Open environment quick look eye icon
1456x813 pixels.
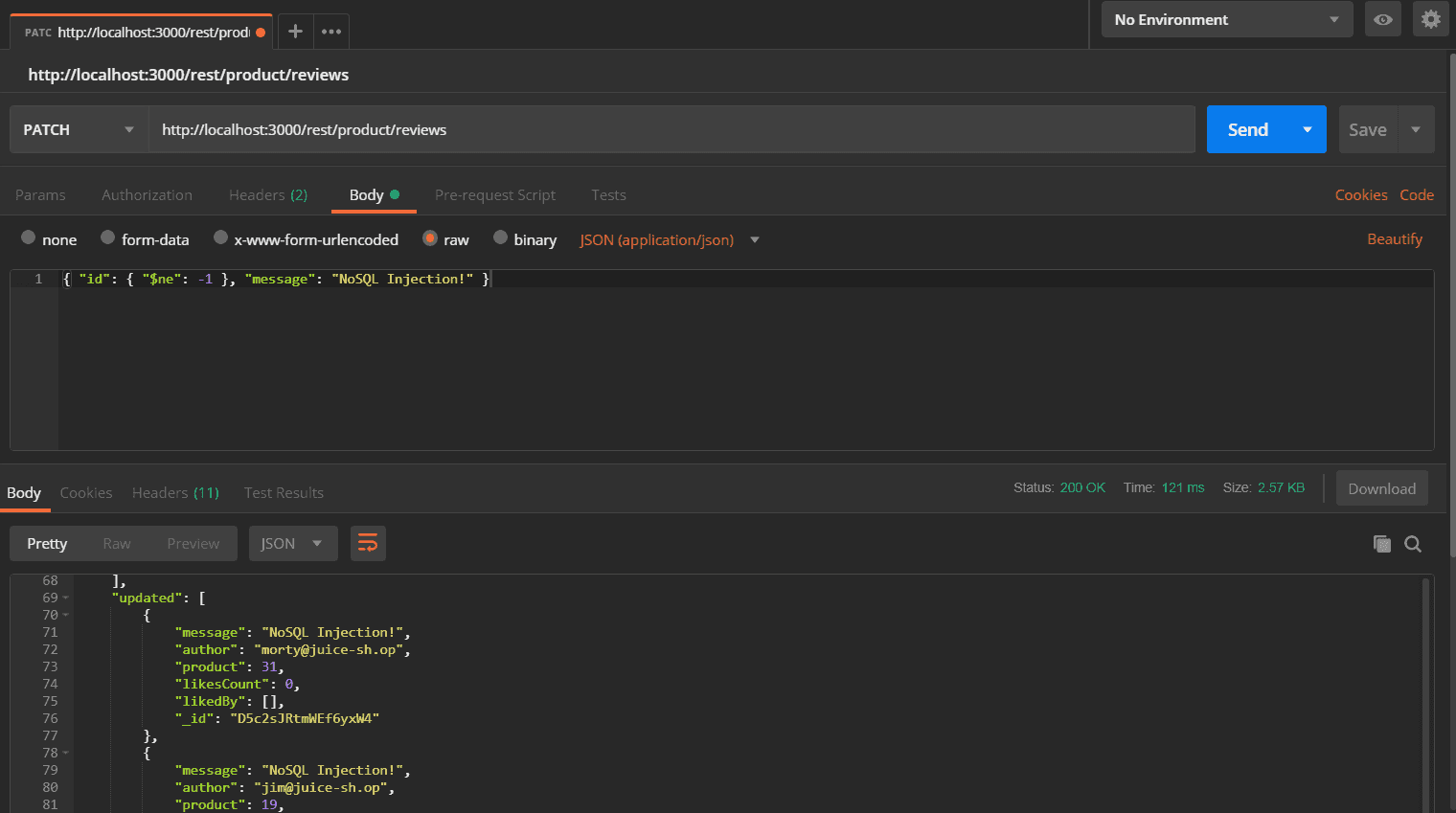[x=1382, y=19]
